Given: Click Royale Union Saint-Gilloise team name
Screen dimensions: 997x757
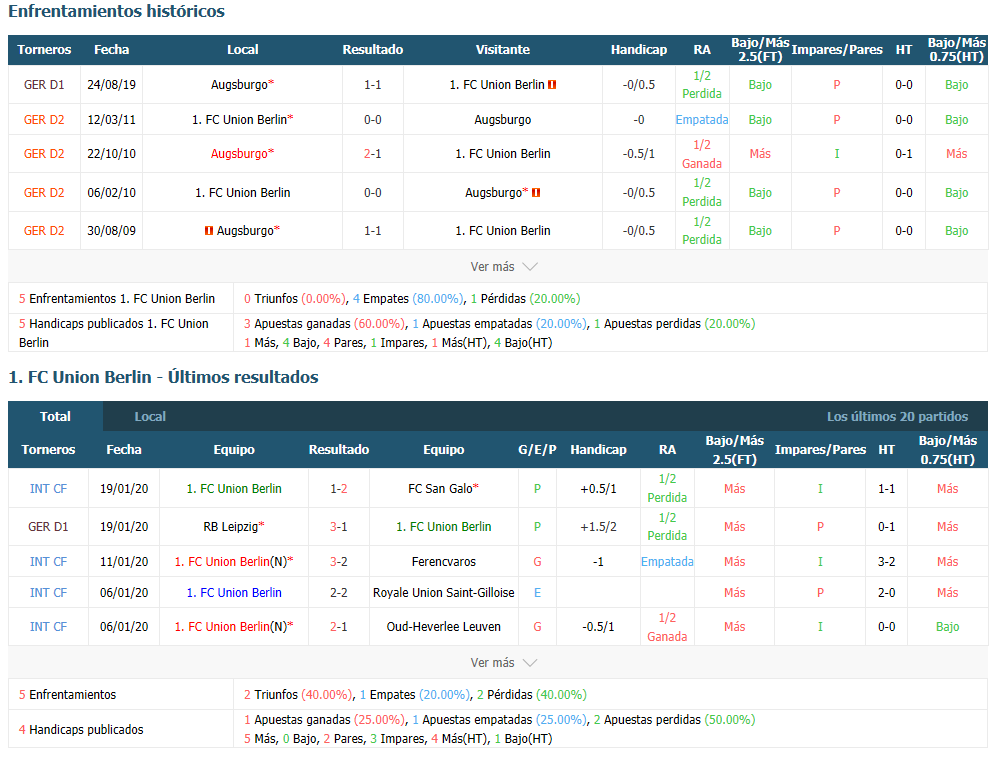Looking at the screenshot, I should click(x=444, y=593).
